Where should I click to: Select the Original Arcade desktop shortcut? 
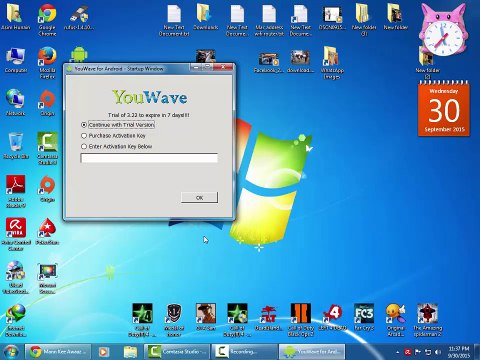pos(396,319)
